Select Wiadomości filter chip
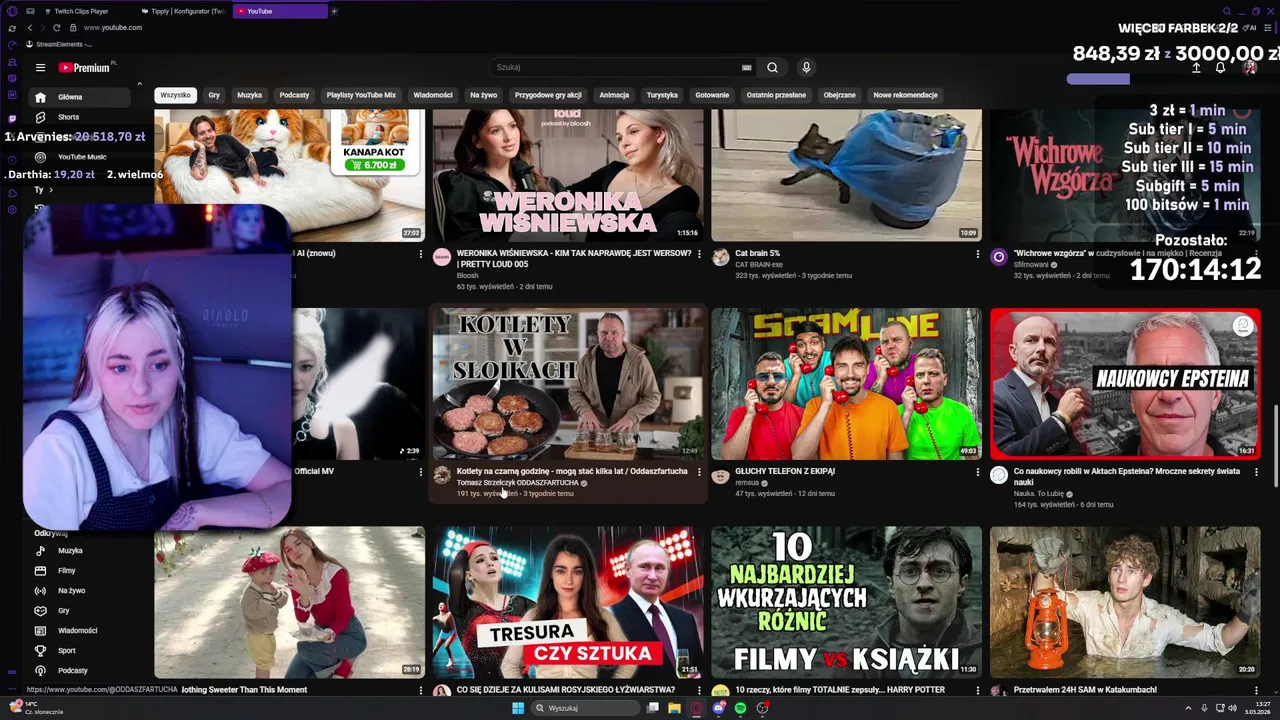This screenshot has width=1280, height=720. coord(433,95)
